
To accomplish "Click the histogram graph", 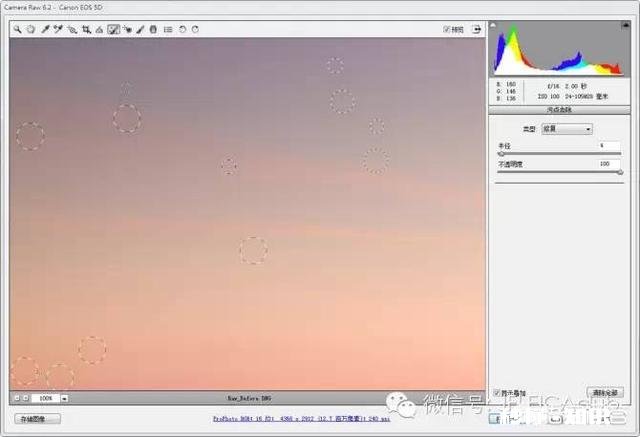I will [559, 49].
